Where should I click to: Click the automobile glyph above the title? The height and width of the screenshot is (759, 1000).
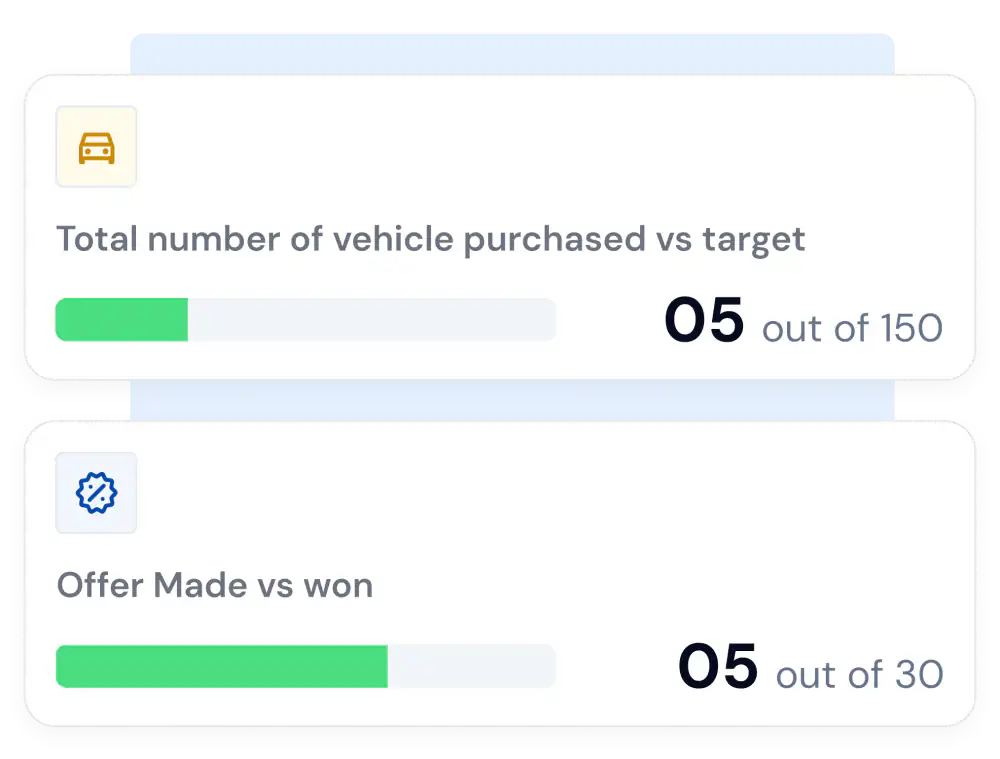point(96,146)
